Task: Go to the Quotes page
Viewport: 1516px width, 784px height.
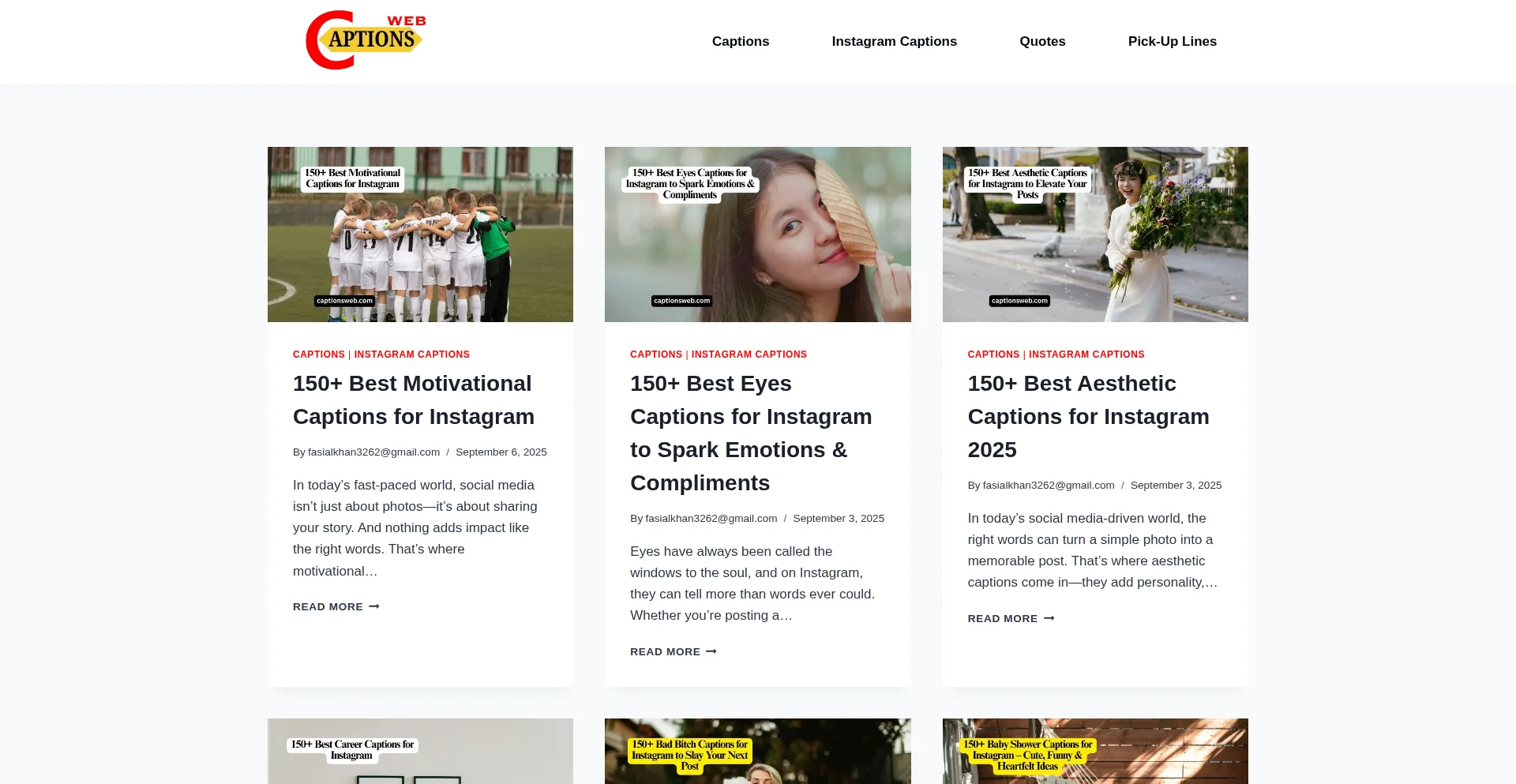Action: tap(1042, 41)
